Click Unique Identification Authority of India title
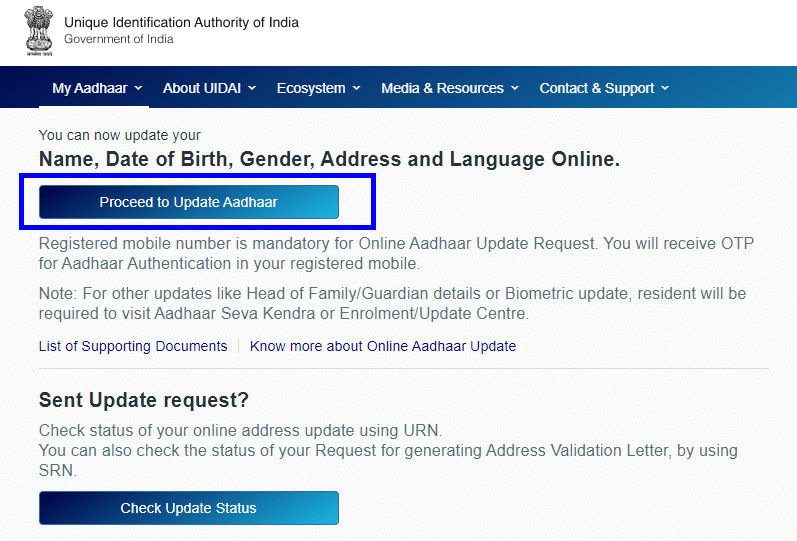This screenshot has height=541, width=797. [x=181, y=22]
